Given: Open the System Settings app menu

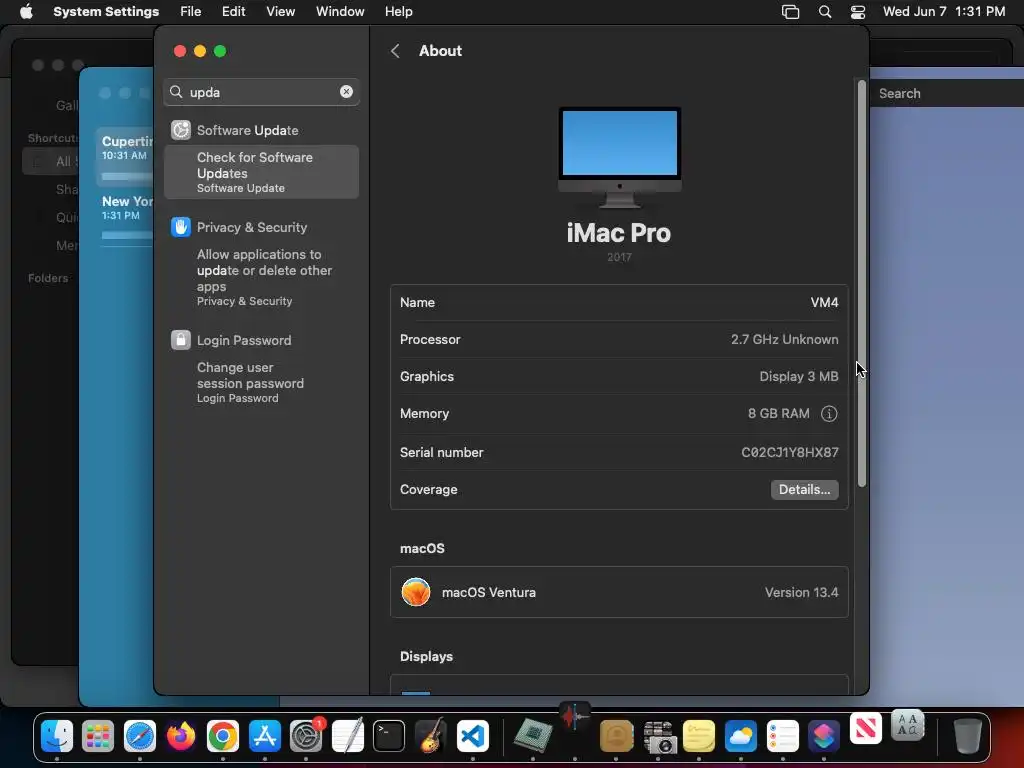Looking at the screenshot, I should click(x=106, y=12).
